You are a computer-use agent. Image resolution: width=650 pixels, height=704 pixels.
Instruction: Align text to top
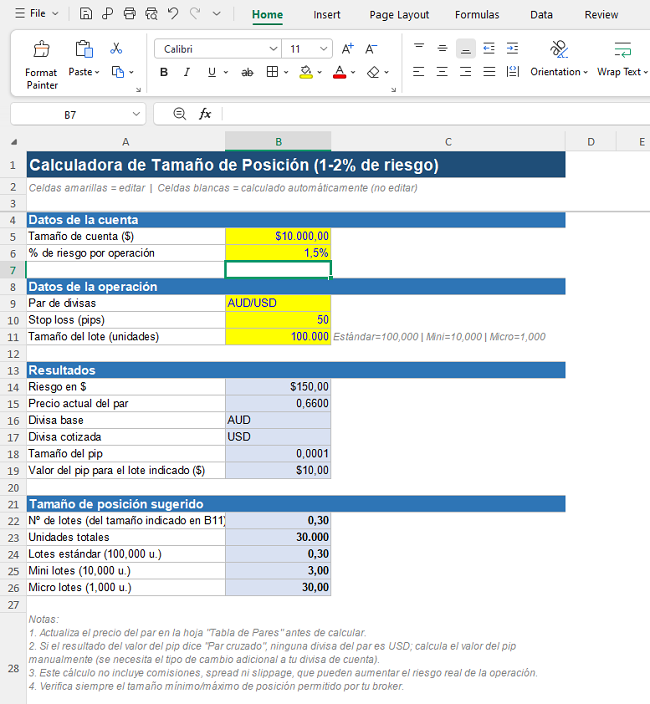click(419, 48)
